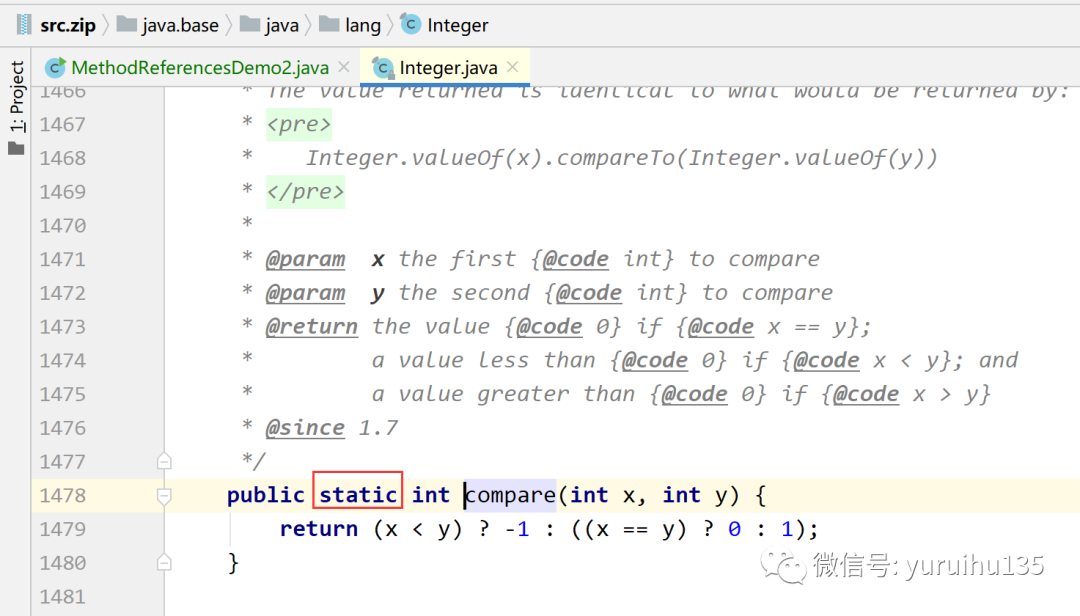
Task: Click the 'return' keyword on line 1479
Action: 319,528
